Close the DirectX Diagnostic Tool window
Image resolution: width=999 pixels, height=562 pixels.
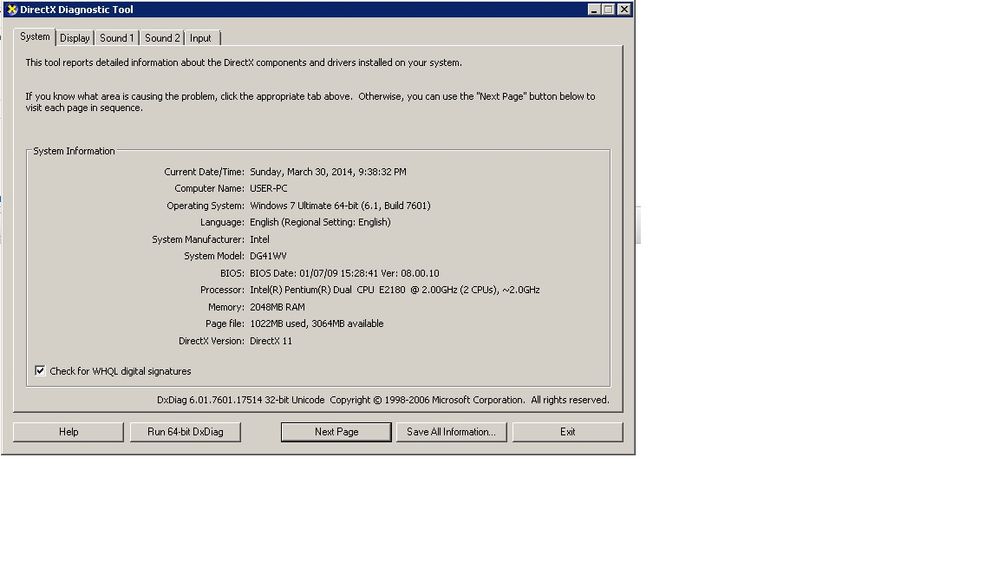coord(624,10)
